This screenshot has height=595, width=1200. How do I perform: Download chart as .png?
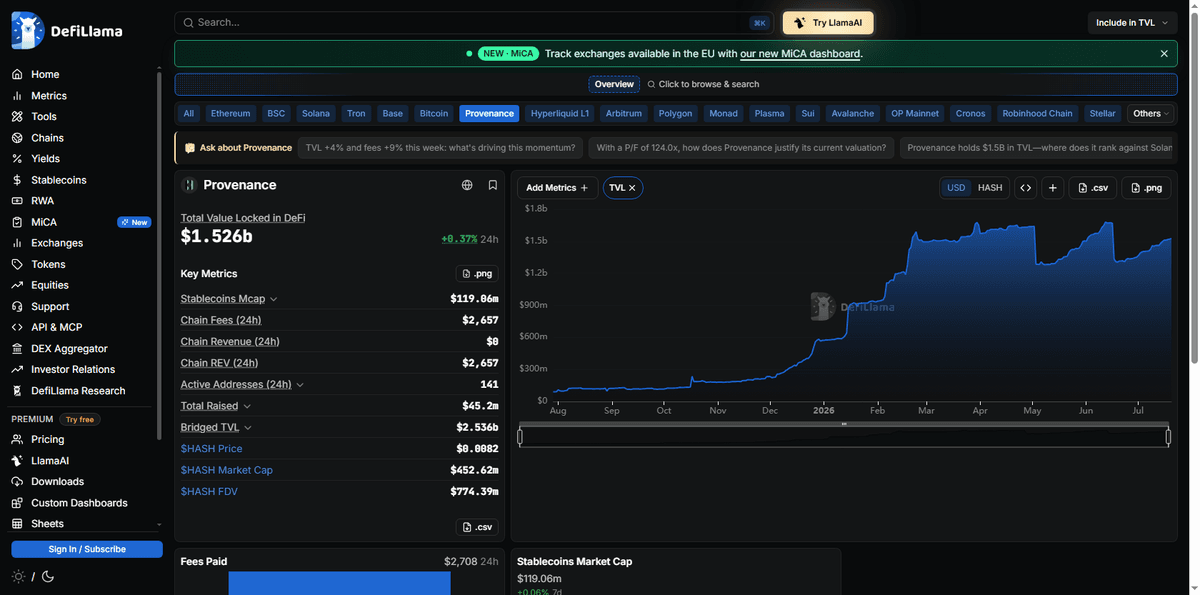click(1146, 187)
